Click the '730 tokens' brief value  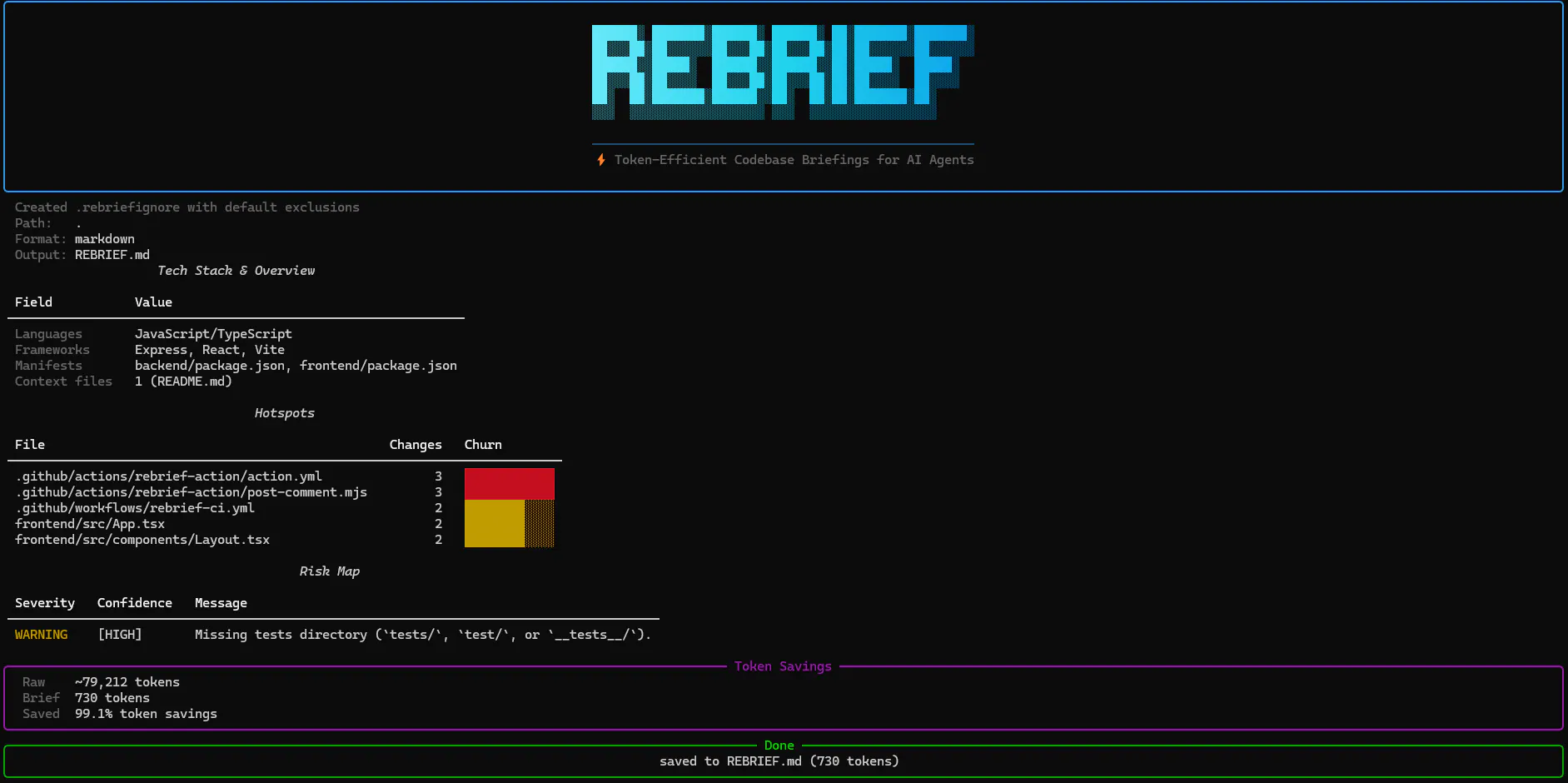tap(112, 698)
